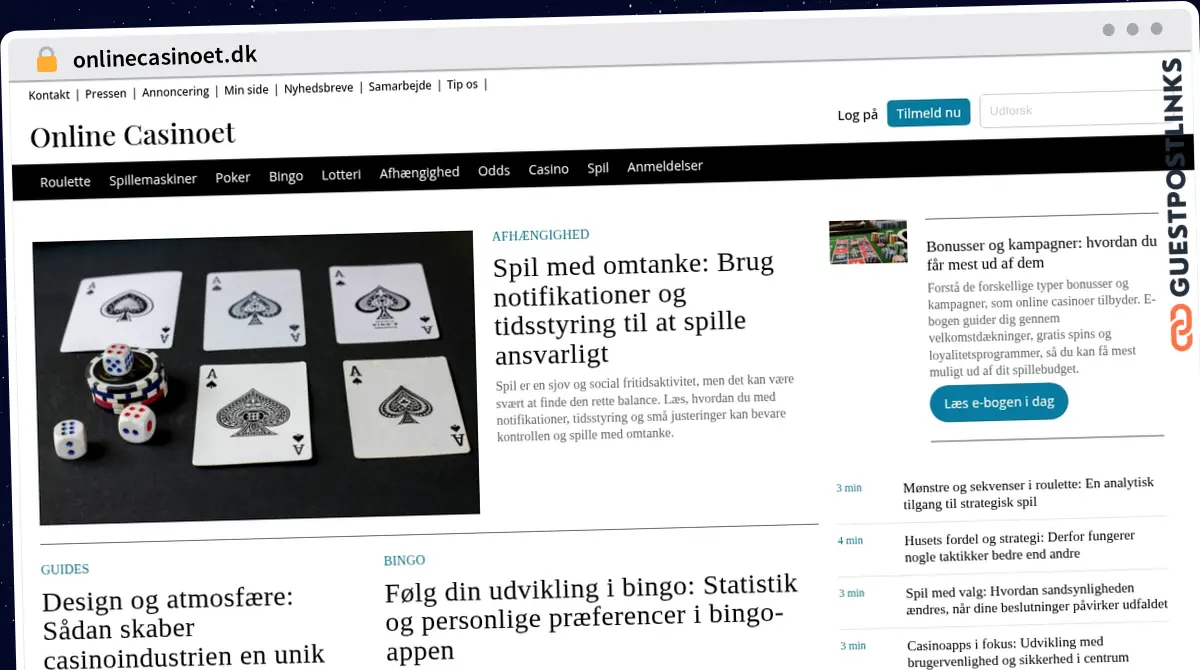
Task: Open the Afhængighed menu item
Action: click(420, 173)
